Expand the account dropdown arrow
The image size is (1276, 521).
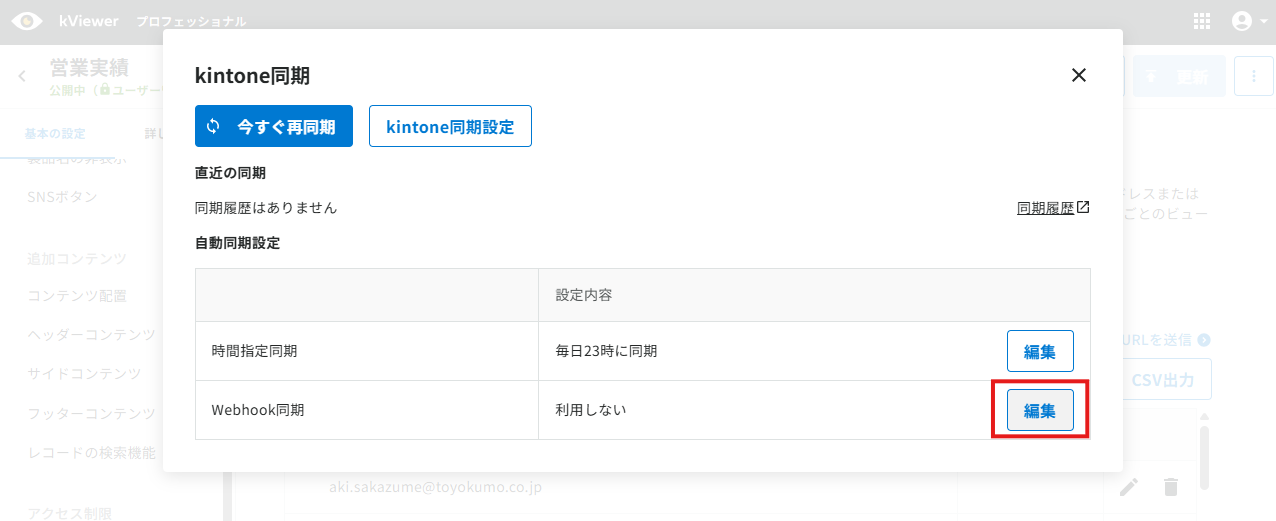click(1264, 21)
